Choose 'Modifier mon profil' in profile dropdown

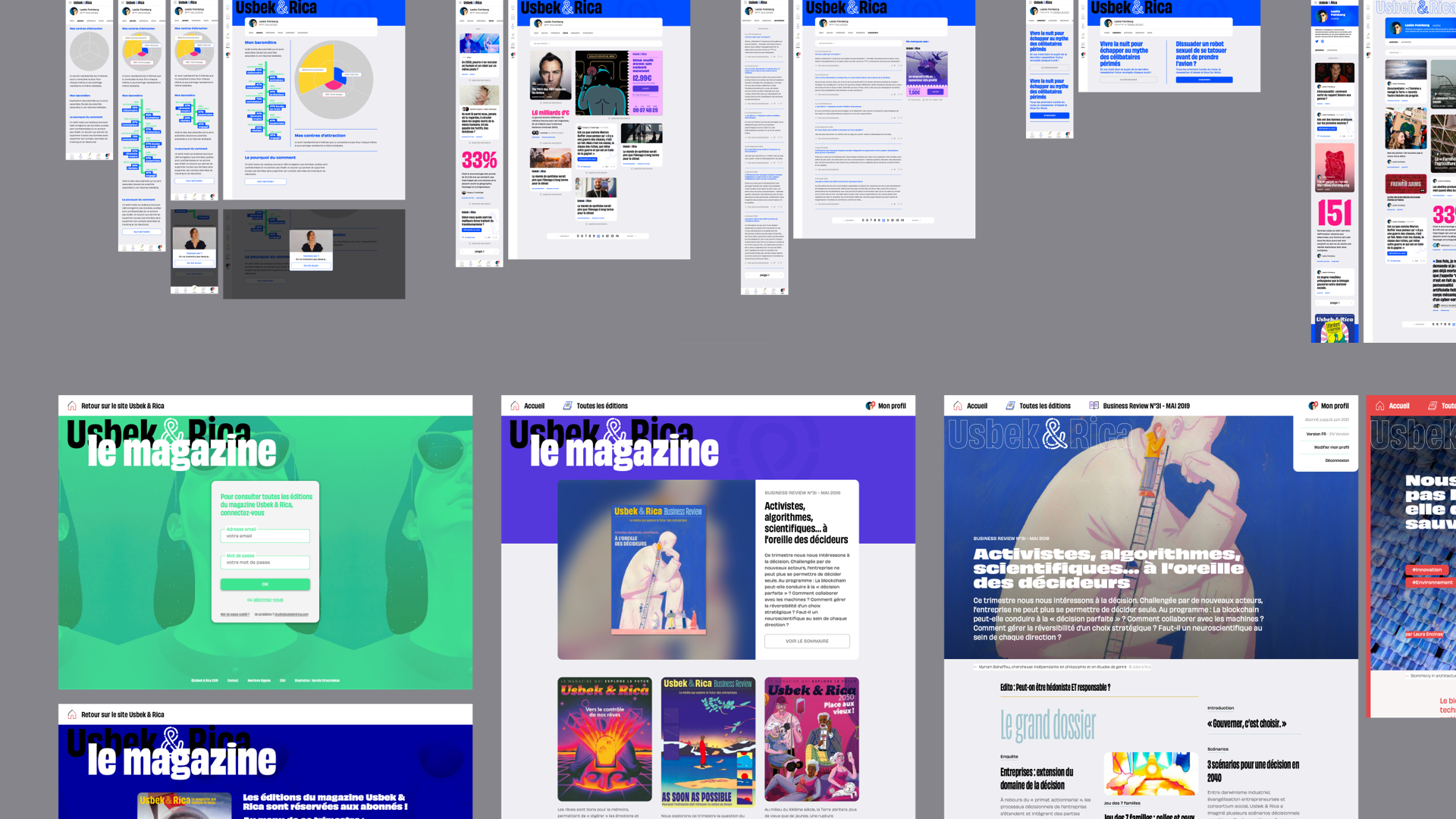point(1332,447)
